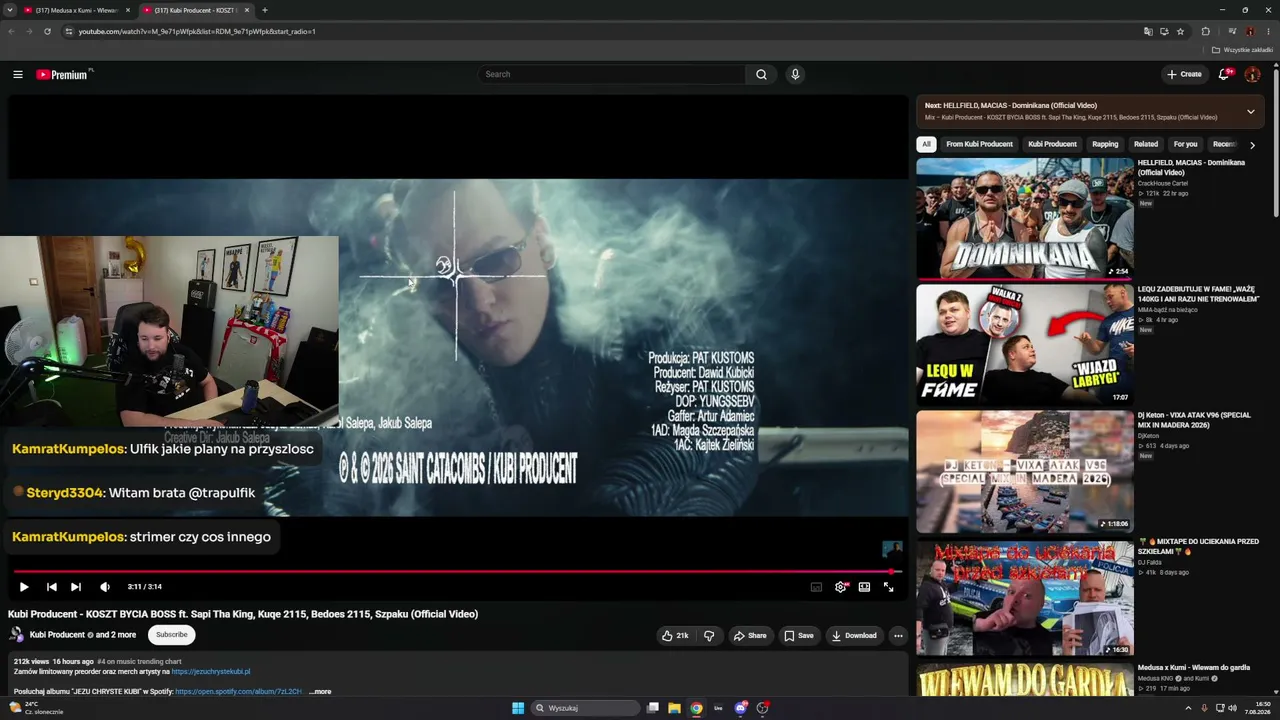Select the For you filter chip

[x=1185, y=144]
